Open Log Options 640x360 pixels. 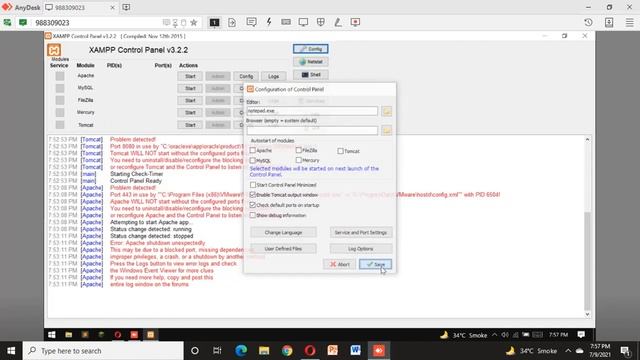(361, 249)
